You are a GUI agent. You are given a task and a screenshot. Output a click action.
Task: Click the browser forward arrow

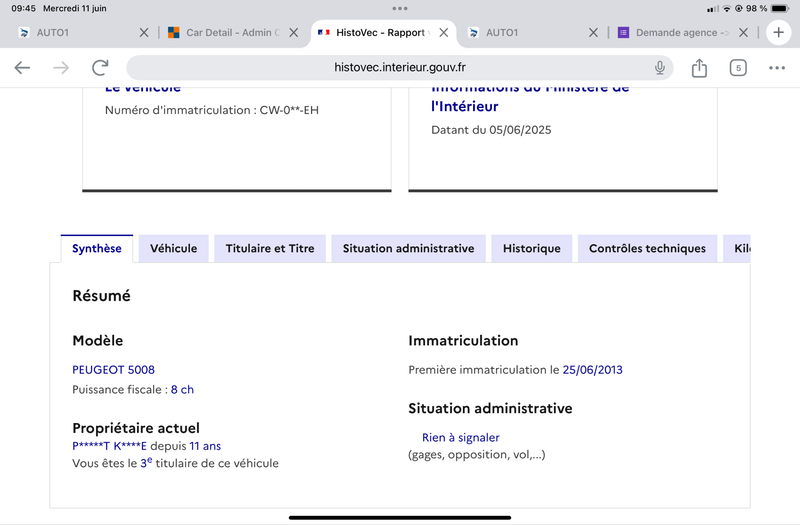pyautogui.click(x=61, y=67)
